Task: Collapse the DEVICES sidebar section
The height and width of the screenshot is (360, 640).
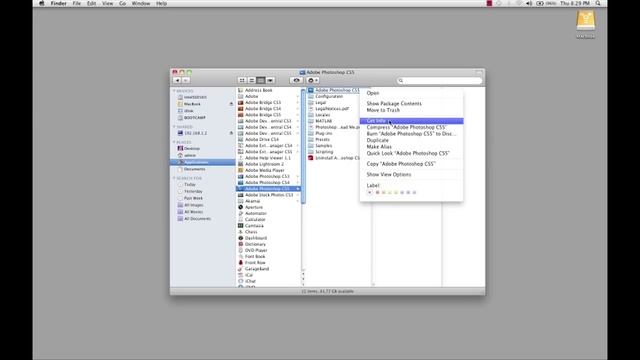Action: click(x=174, y=91)
